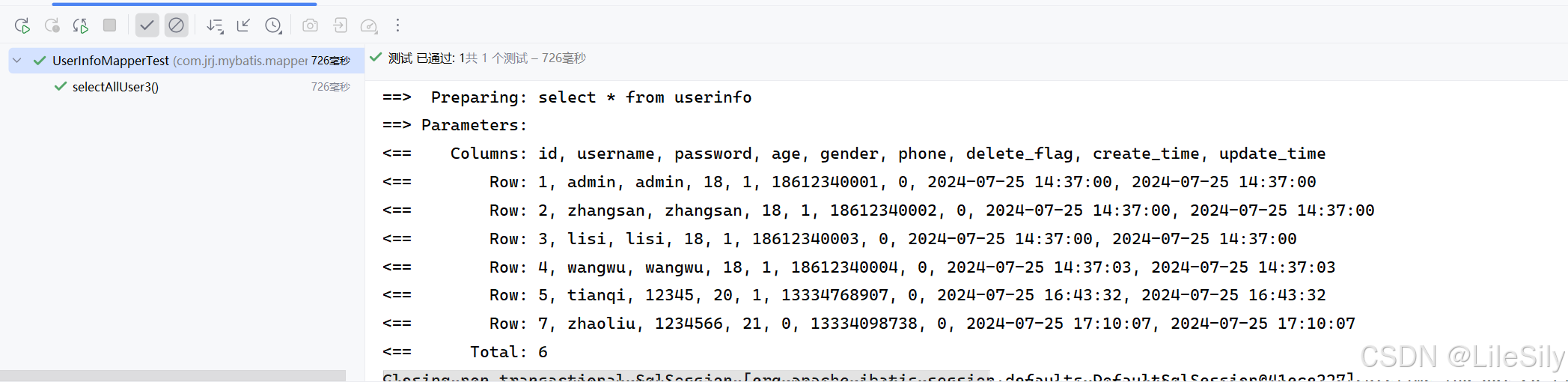1568x382 pixels.
Task: Click the camera snapshot icon
Action: coord(310,25)
